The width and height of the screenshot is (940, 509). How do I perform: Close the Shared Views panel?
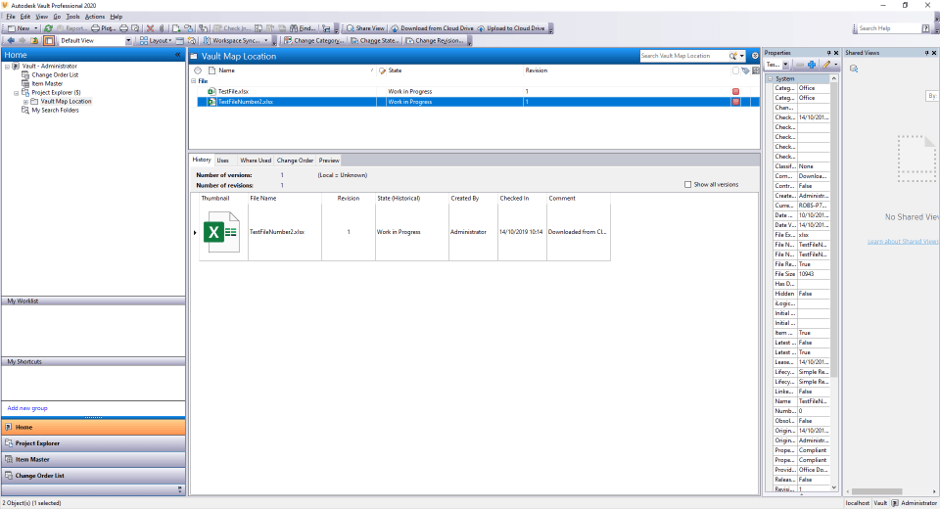[933, 53]
